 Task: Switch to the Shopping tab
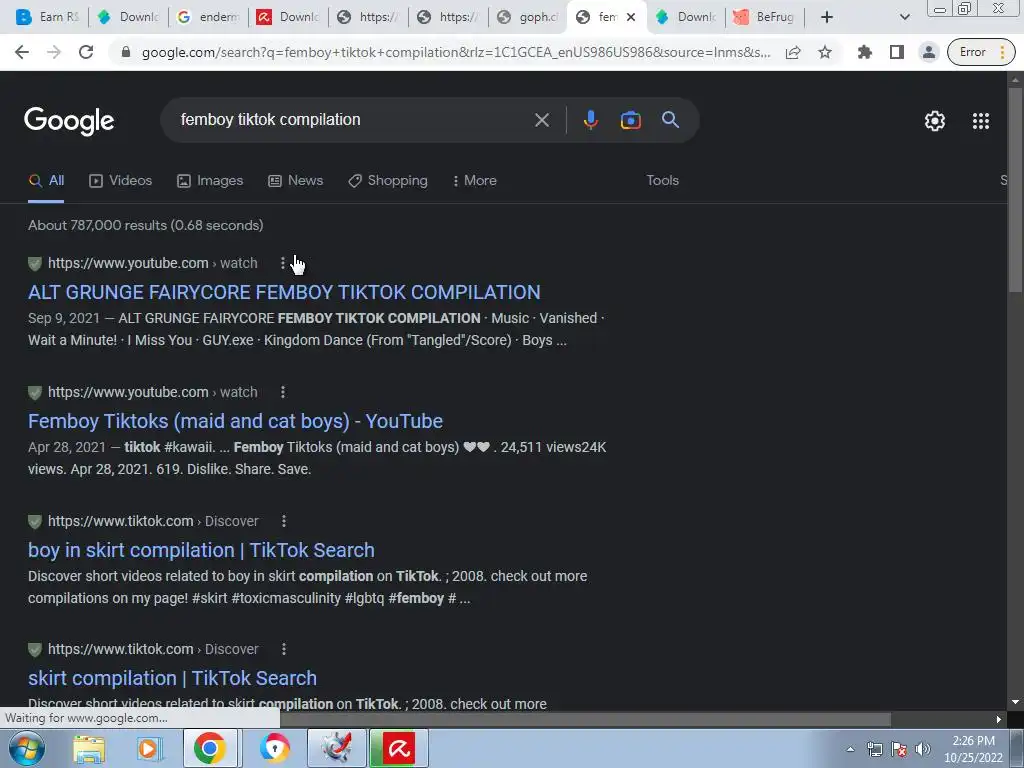[388, 181]
